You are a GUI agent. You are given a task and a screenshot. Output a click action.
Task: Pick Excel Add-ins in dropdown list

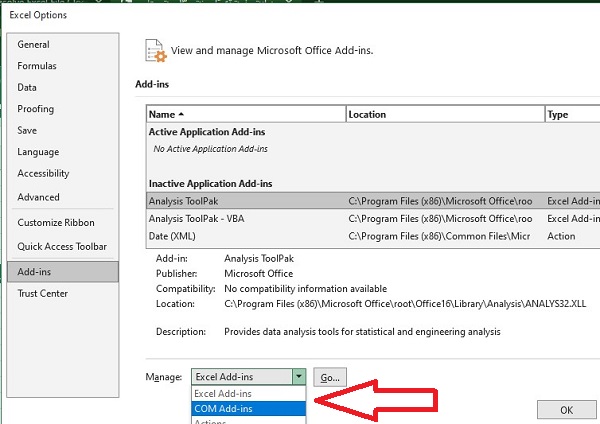coord(225,394)
